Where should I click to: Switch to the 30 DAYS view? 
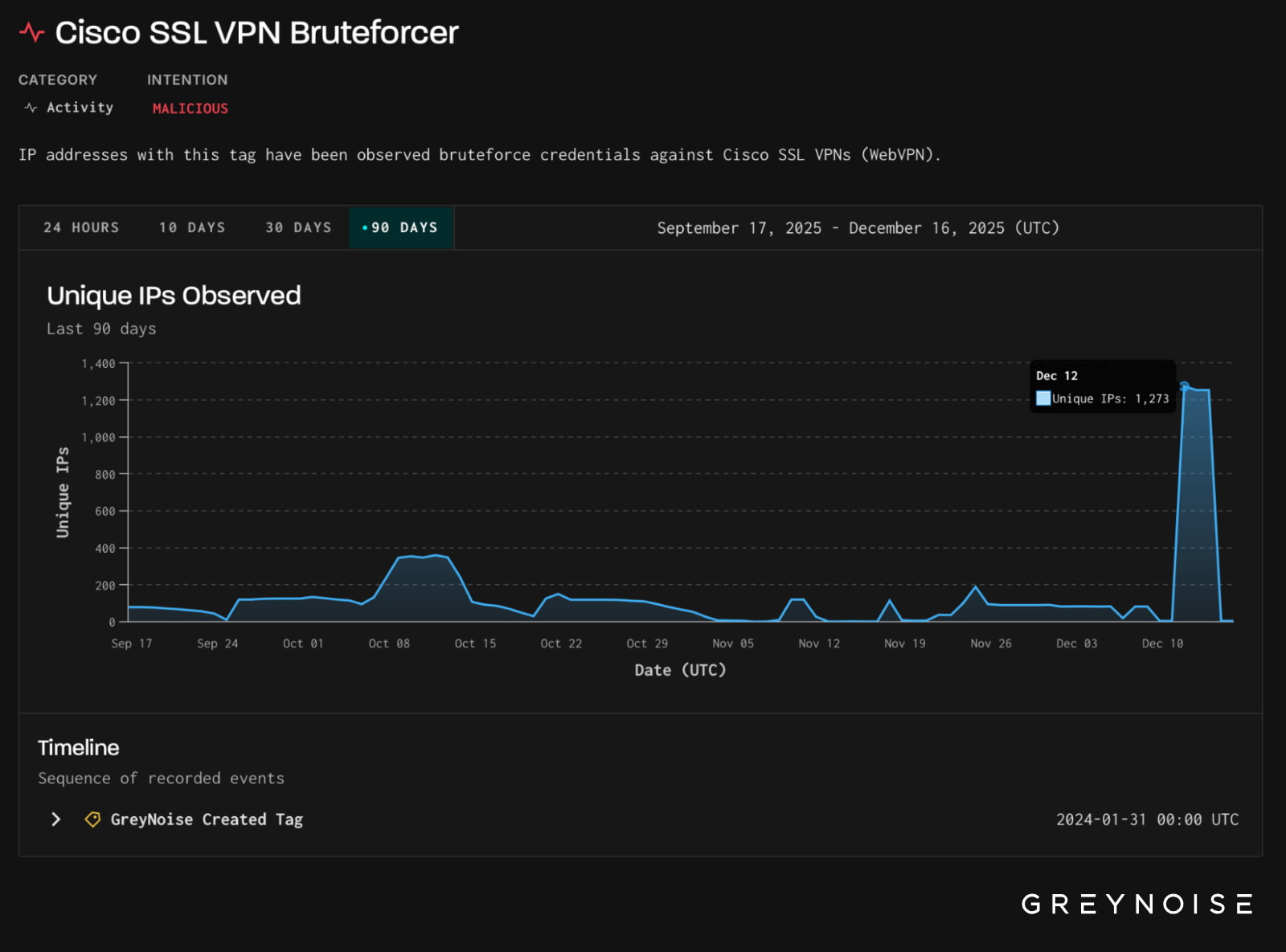pyautogui.click(x=297, y=227)
